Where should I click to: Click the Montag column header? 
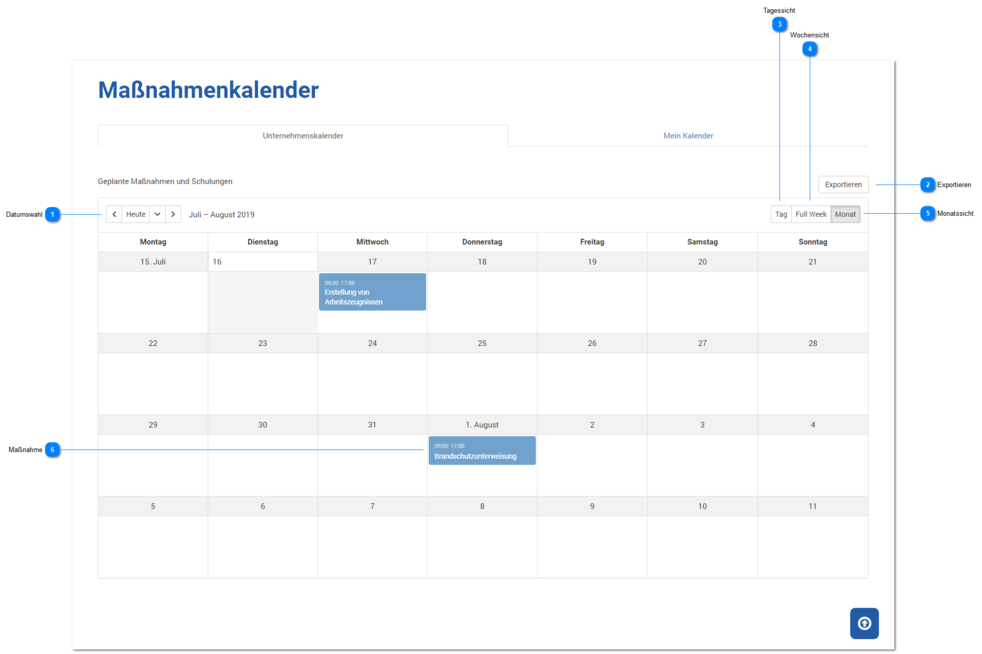coord(153,242)
